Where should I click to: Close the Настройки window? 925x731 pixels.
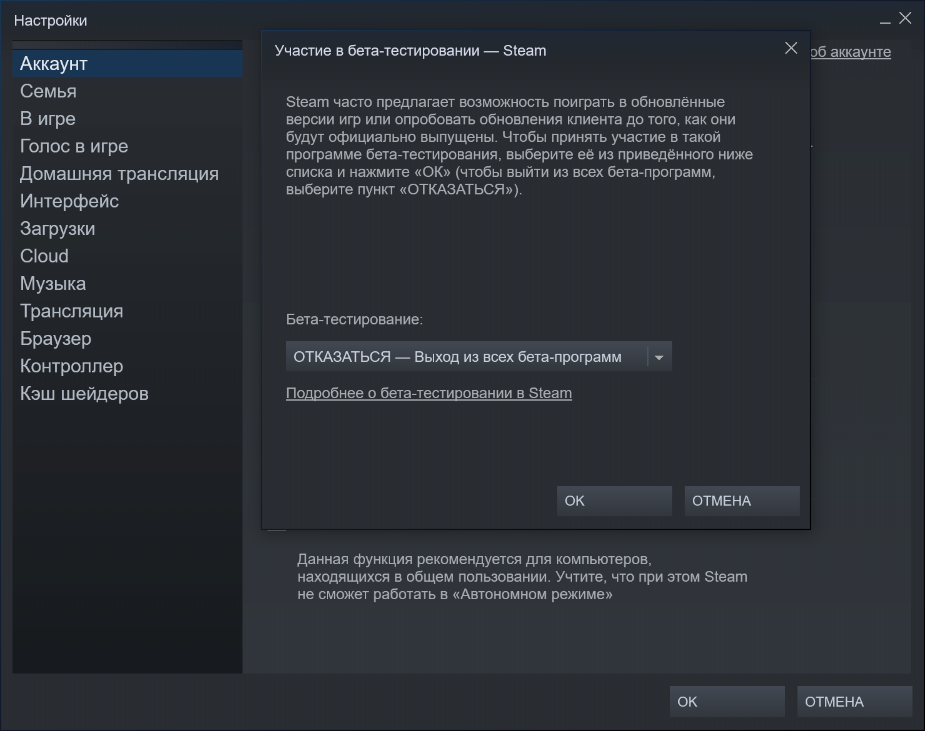point(905,18)
